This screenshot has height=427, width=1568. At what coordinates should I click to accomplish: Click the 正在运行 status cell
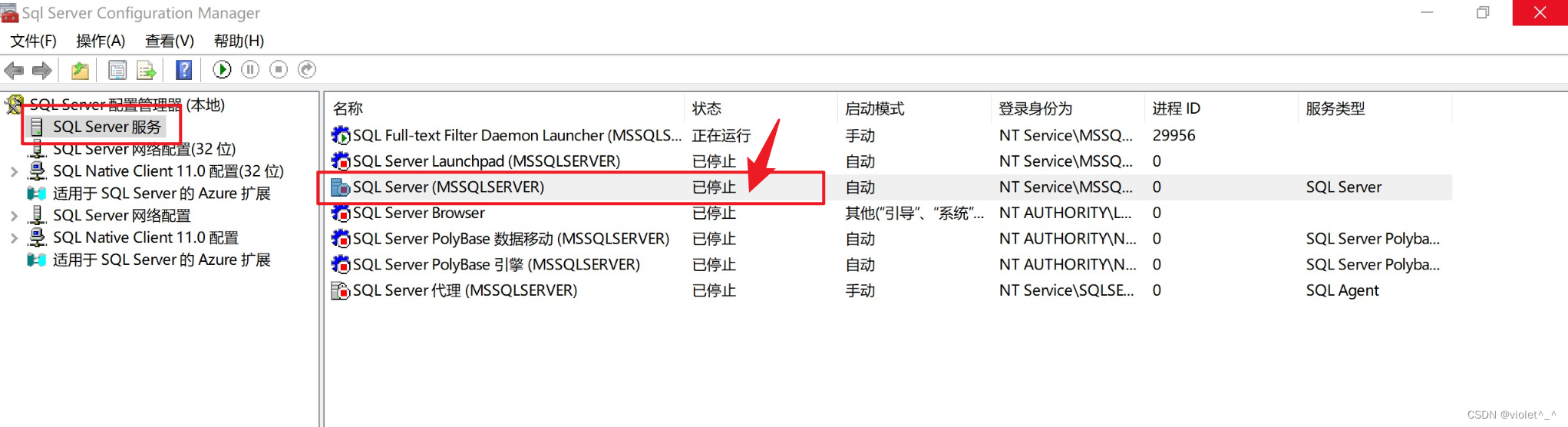(721, 136)
